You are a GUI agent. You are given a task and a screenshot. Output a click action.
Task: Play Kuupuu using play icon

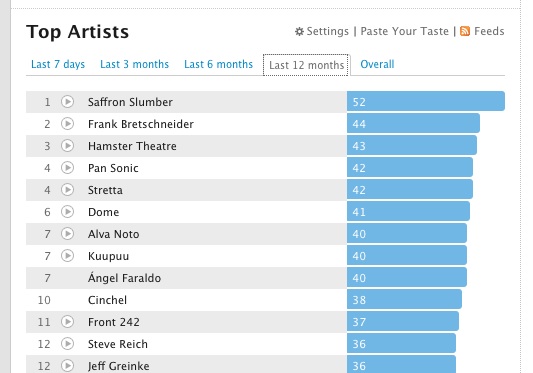click(67, 256)
